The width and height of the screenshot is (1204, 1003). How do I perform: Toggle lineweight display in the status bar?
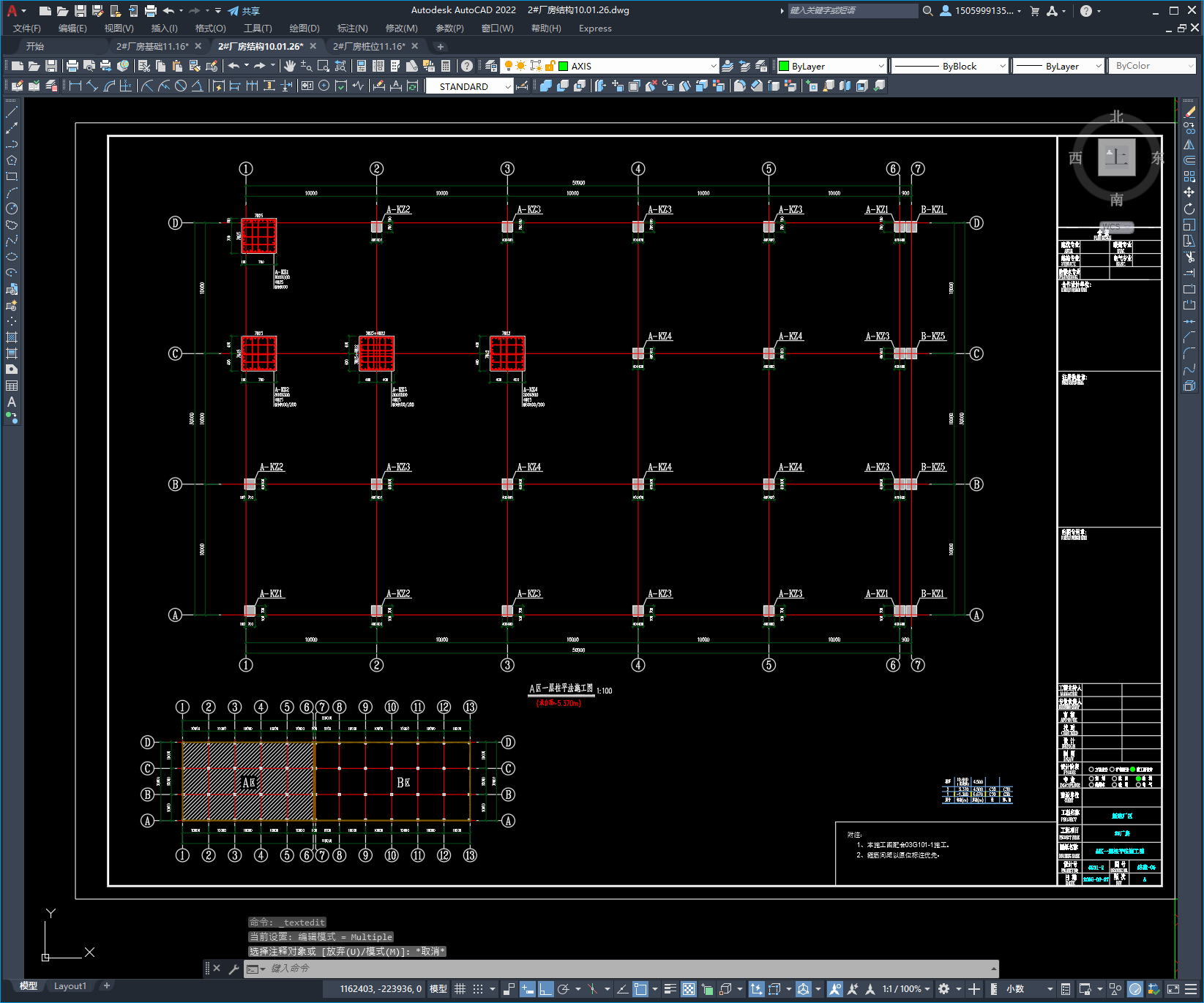coord(670,989)
